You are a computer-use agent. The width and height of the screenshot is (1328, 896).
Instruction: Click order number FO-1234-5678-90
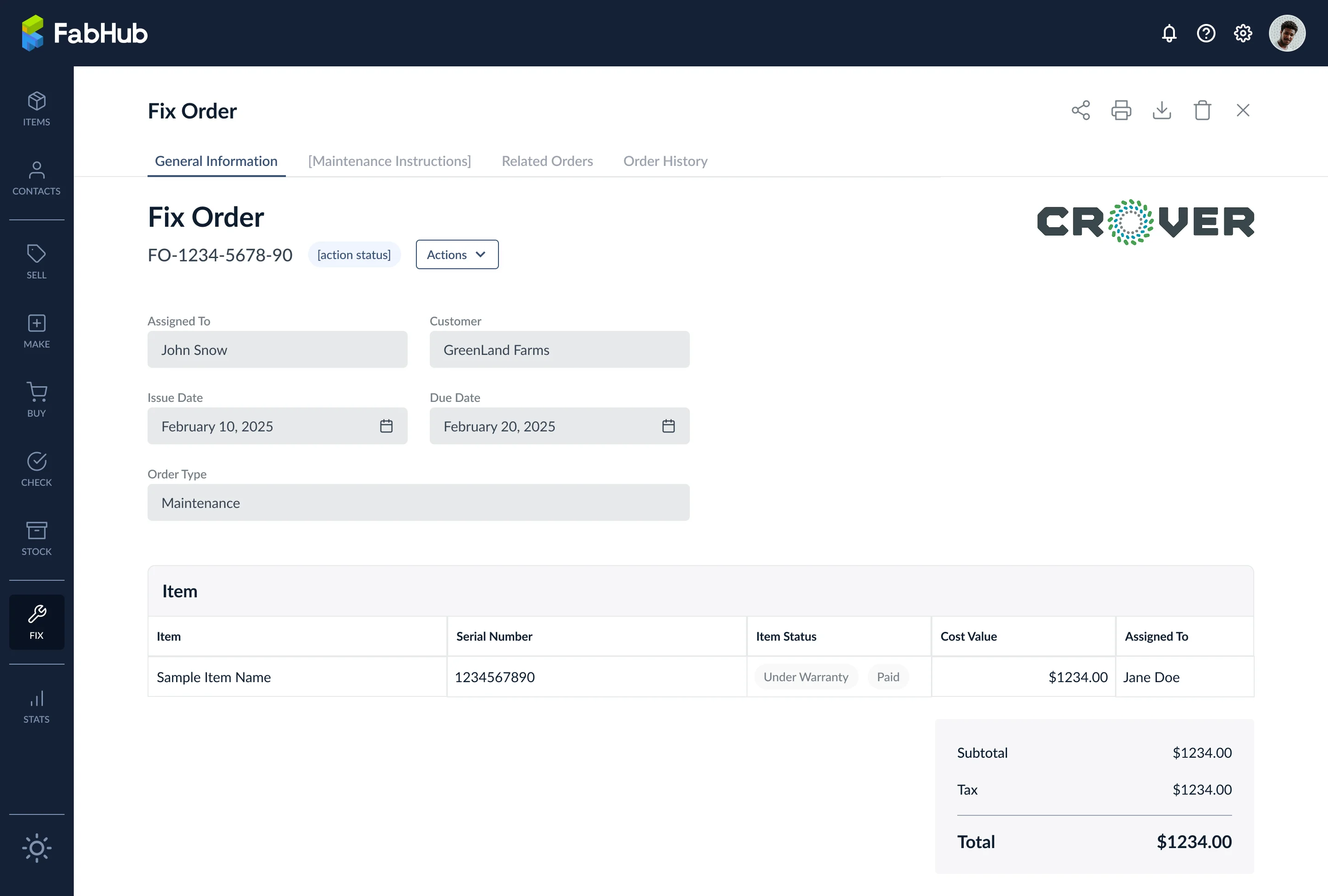220,255
